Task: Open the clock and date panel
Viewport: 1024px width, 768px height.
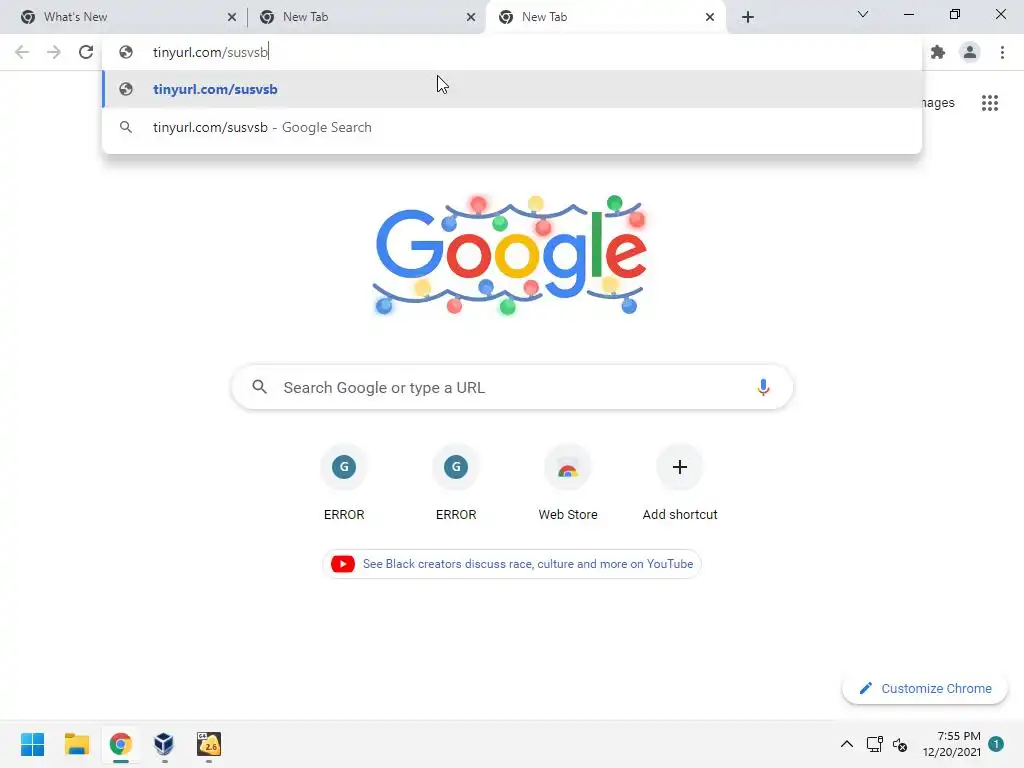Action: (951, 744)
